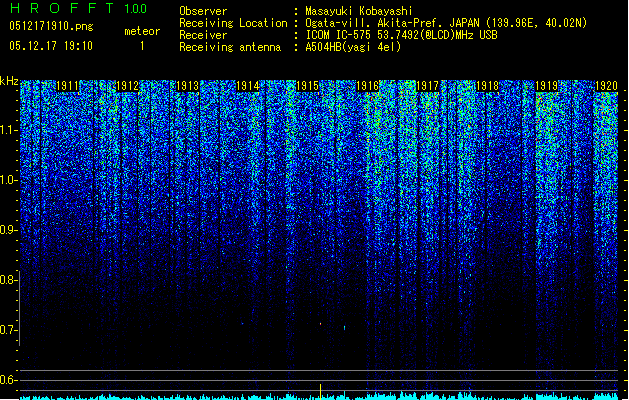Click the 1916 time marker label

pyautogui.click(x=367, y=86)
